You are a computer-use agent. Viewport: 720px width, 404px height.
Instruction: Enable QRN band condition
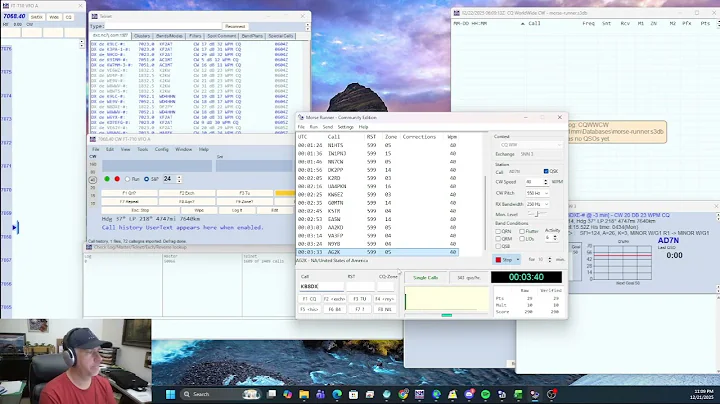[498, 231]
